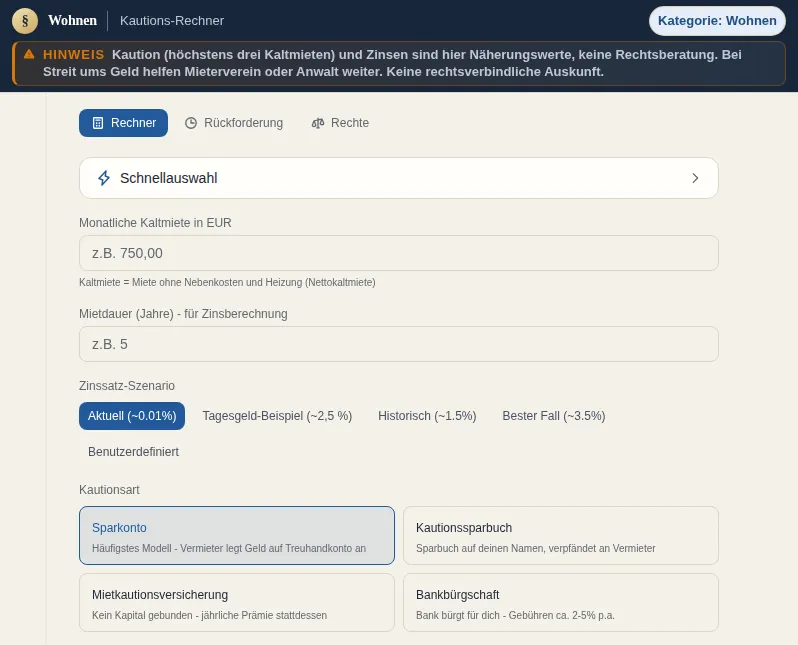Select the Historisch (~1.5%) scenario
Viewport: 798px width, 645px height.
pyautogui.click(x=427, y=416)
